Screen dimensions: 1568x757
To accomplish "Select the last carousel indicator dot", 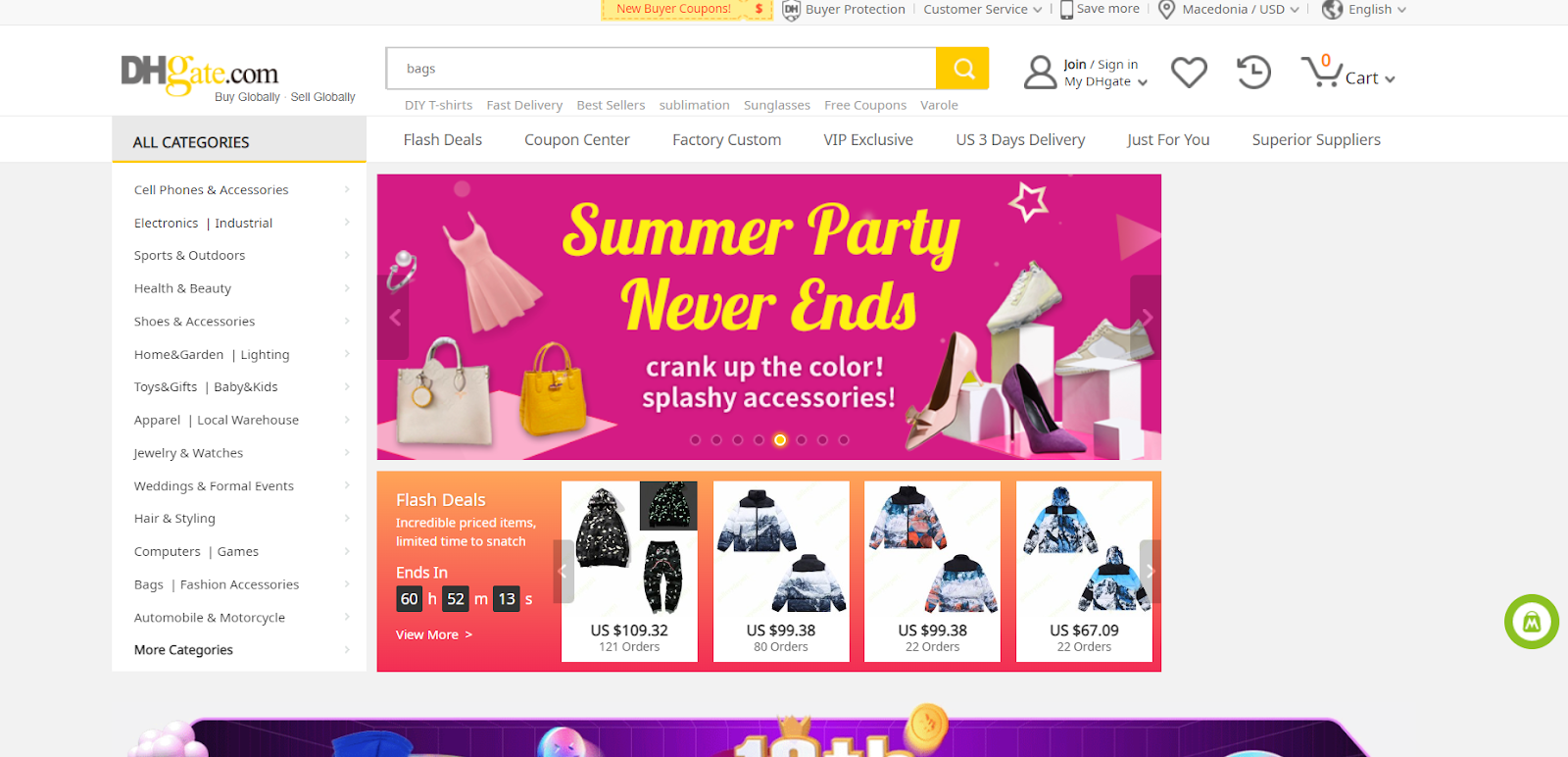I will pos(844,440).
